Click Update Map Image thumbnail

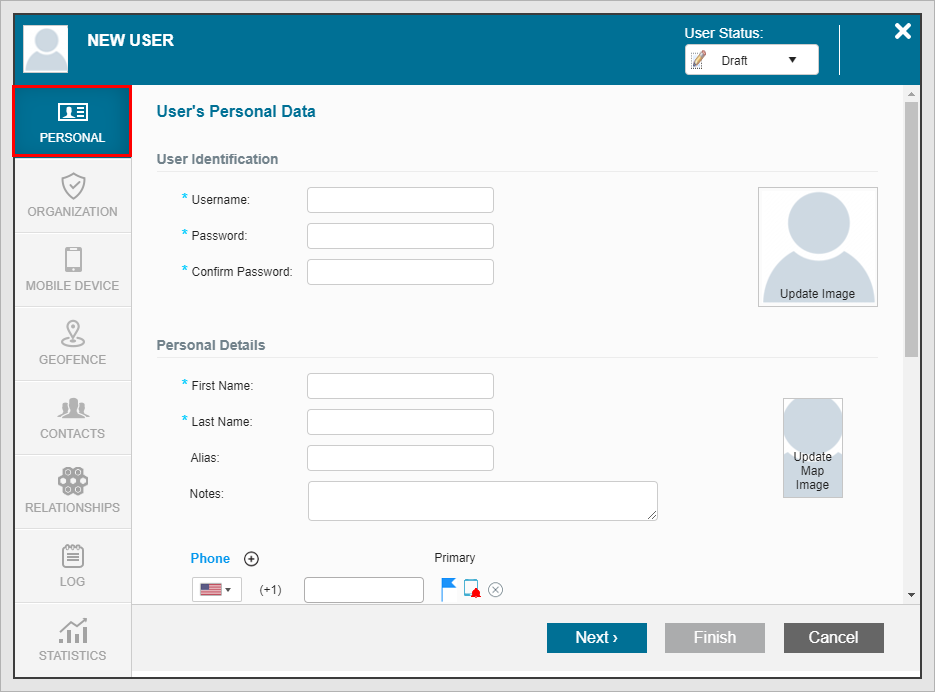click(812, 447)
